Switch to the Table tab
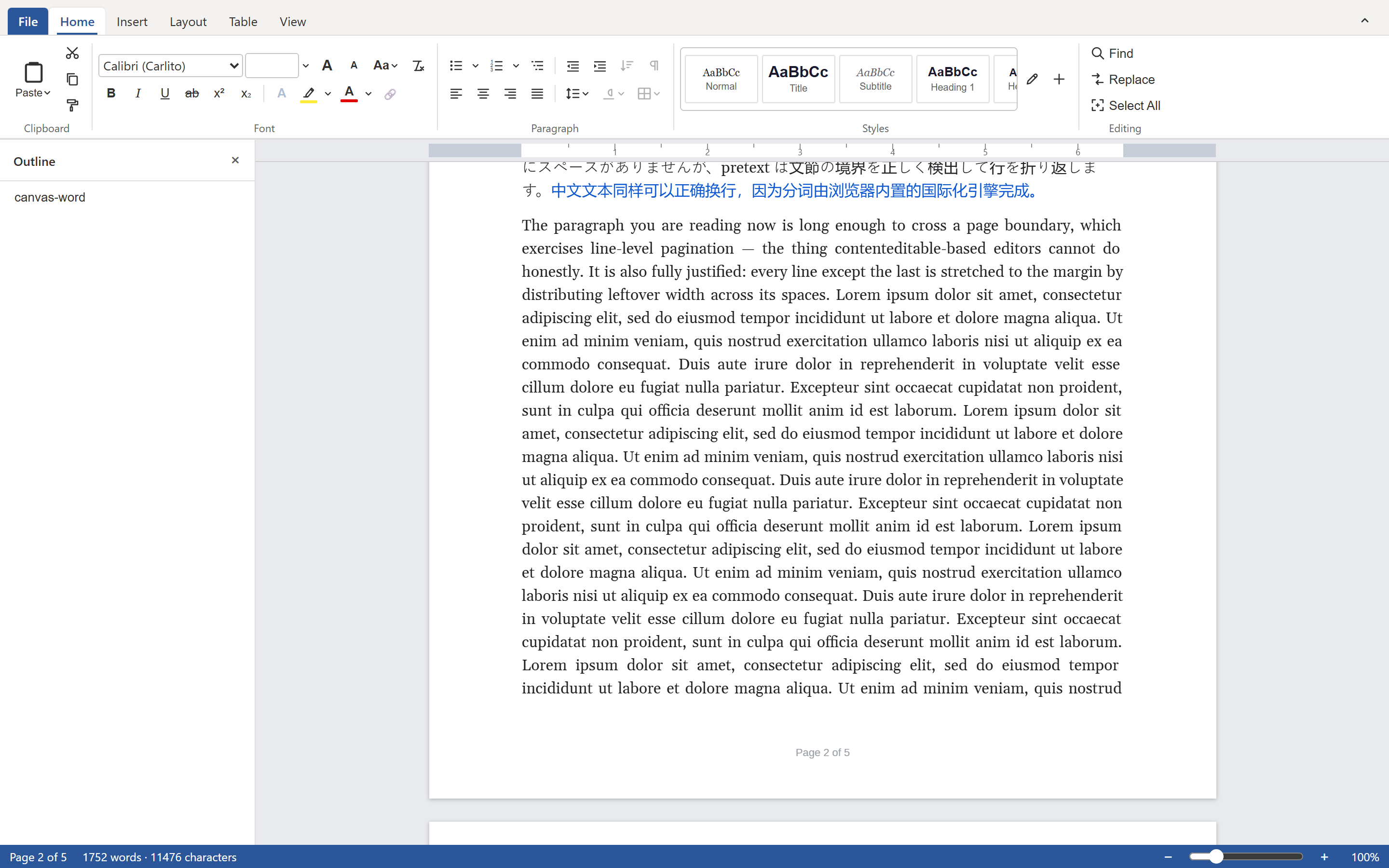This screenshot has height=868, width=1389. (x=243, y=21)
